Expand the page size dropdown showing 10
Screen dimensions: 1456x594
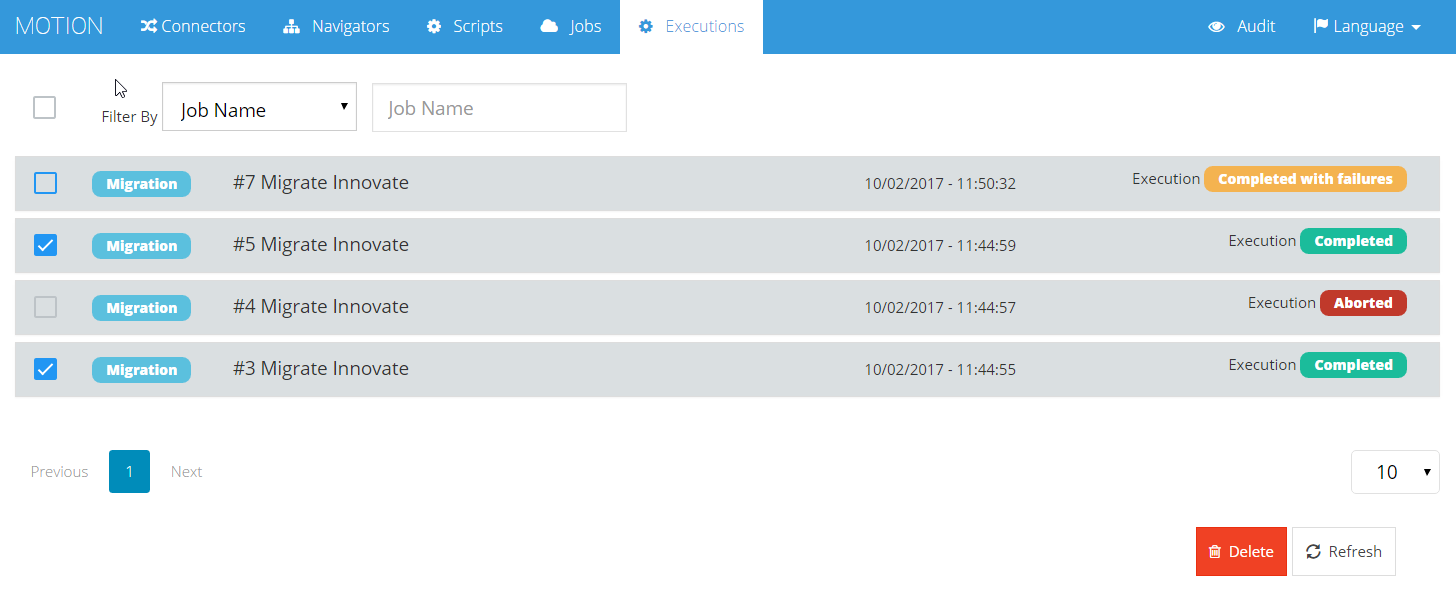pos(1395,472)
